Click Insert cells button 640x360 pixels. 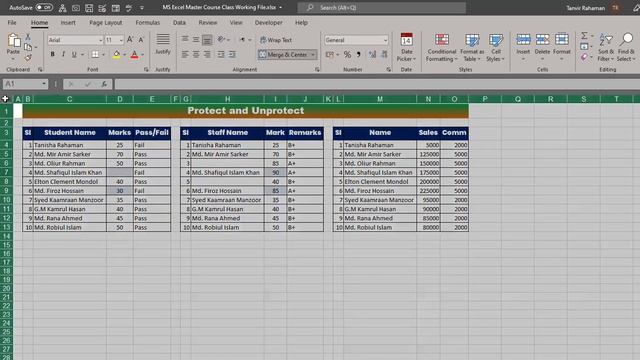click(x=523, y=47)
